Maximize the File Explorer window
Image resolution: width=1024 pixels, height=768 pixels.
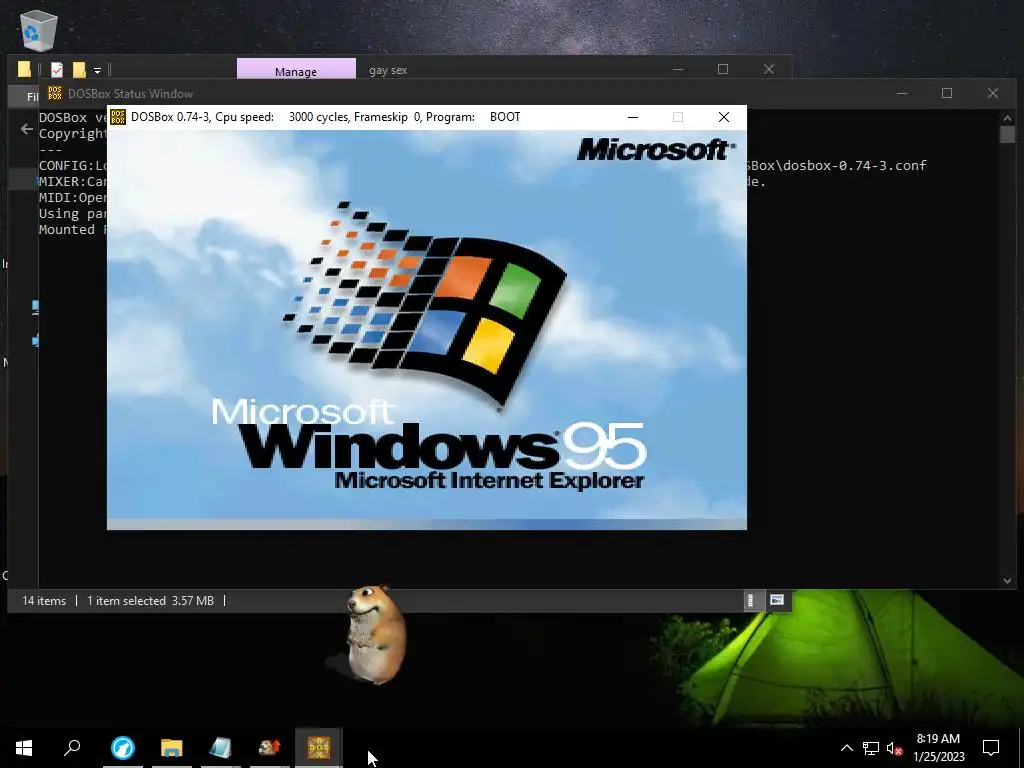[x=723, y=69]
